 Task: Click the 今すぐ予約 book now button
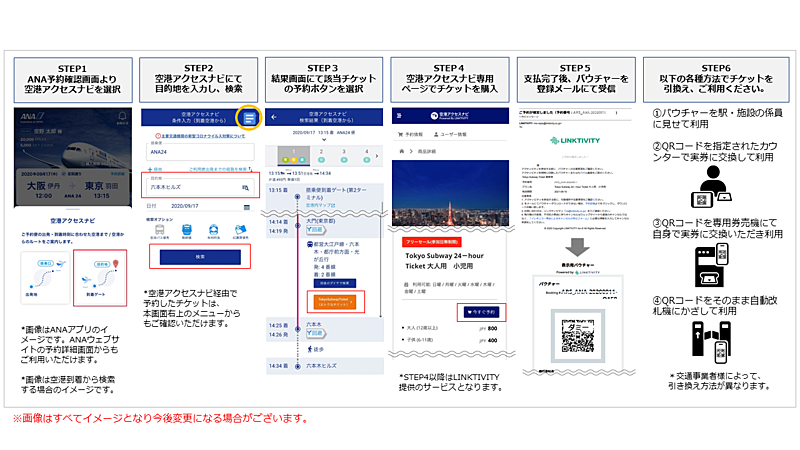point(482,312)
